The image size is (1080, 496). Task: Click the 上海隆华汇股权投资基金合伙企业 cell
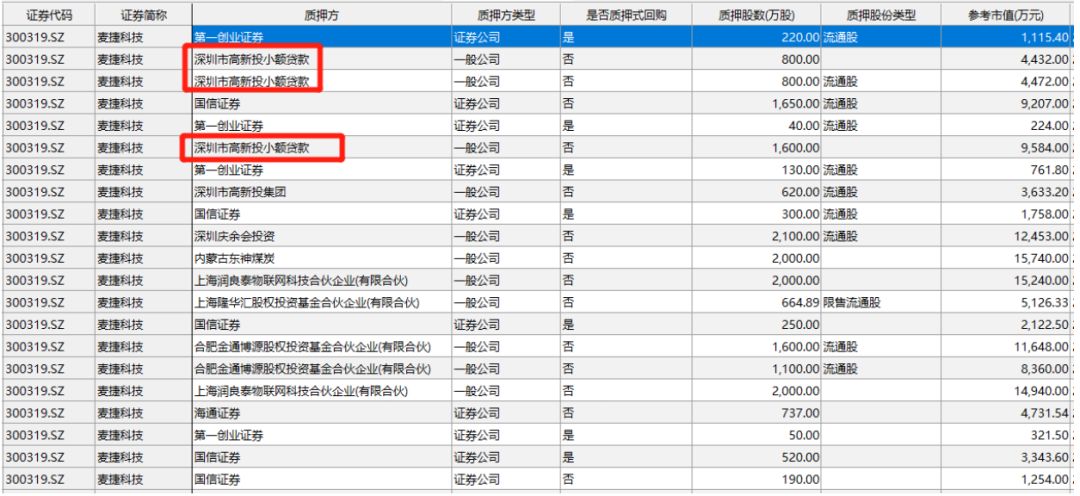point(305,302)
